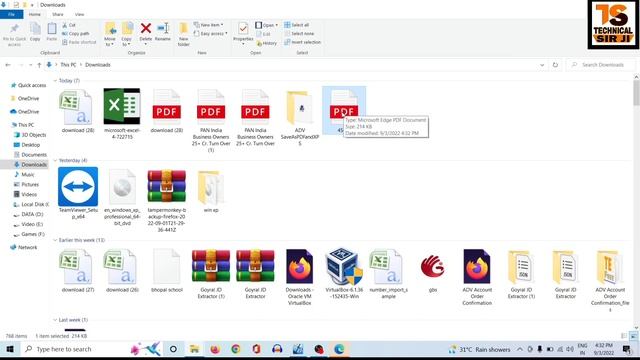
Task: Click the Windows Start button
Action: 10,349
